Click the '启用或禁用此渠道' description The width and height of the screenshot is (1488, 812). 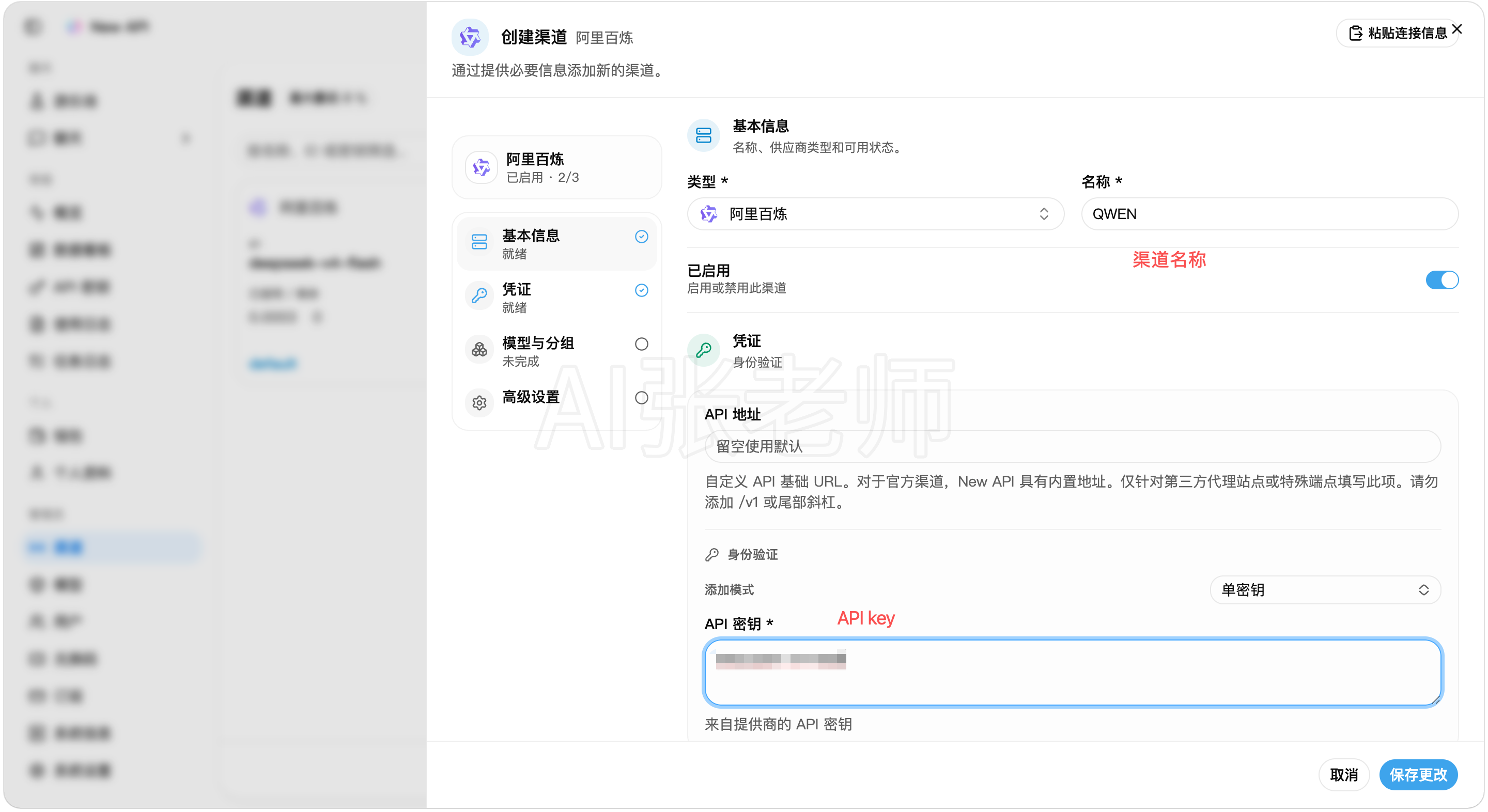click(x=736, y=288)
